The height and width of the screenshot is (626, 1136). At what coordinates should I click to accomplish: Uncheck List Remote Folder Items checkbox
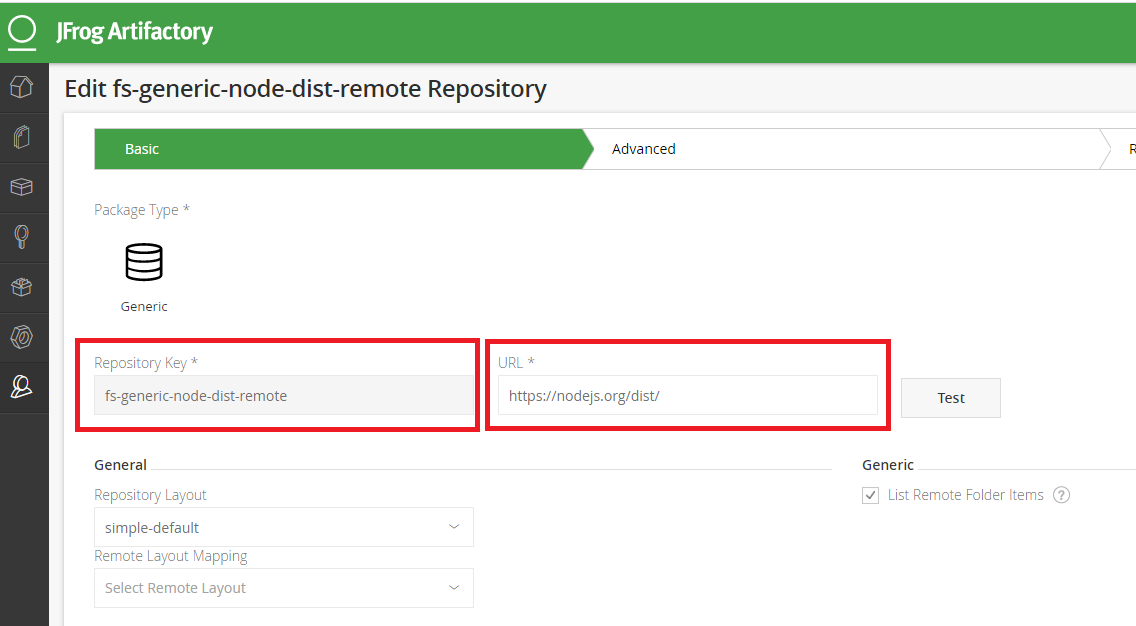pos(871,496)
